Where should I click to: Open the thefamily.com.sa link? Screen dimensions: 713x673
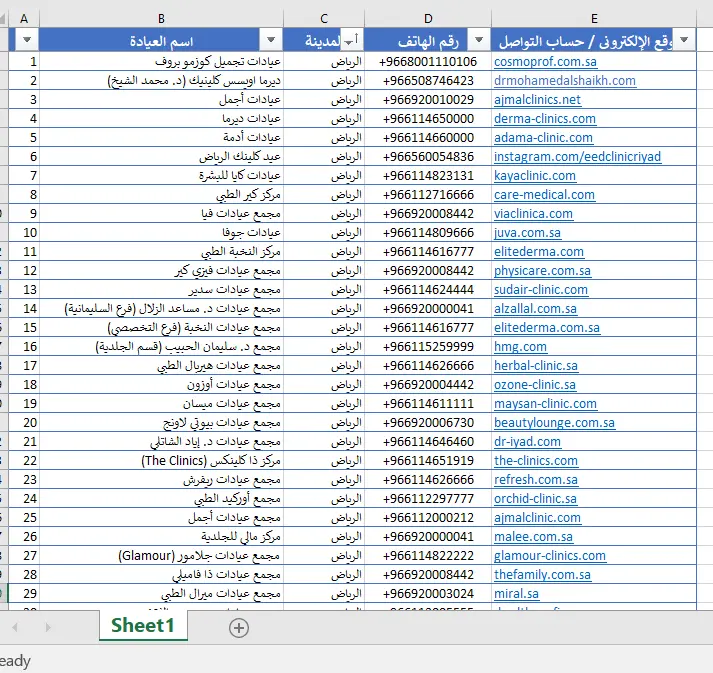point(542,575)
